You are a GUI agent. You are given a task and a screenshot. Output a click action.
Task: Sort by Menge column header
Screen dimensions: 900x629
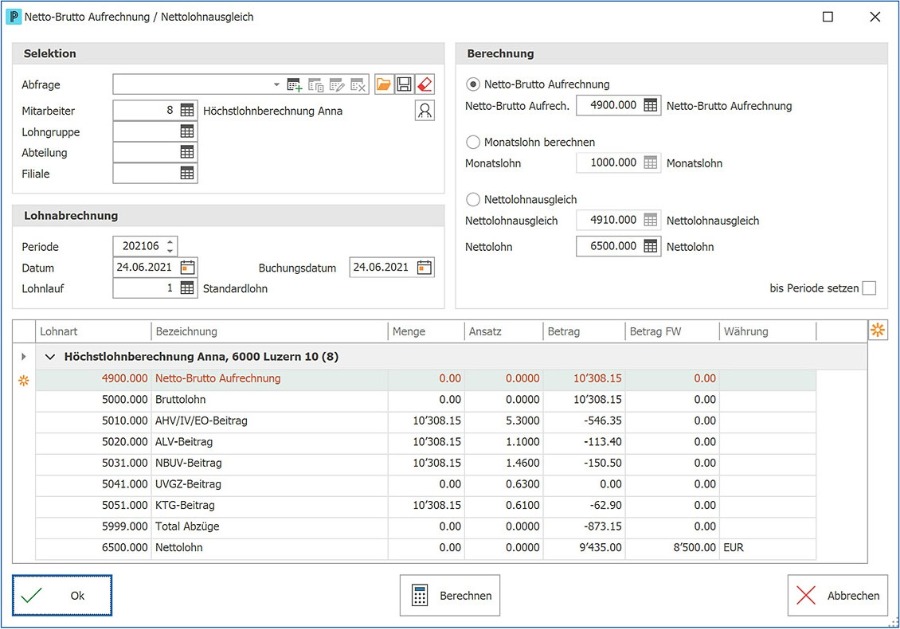426,331
